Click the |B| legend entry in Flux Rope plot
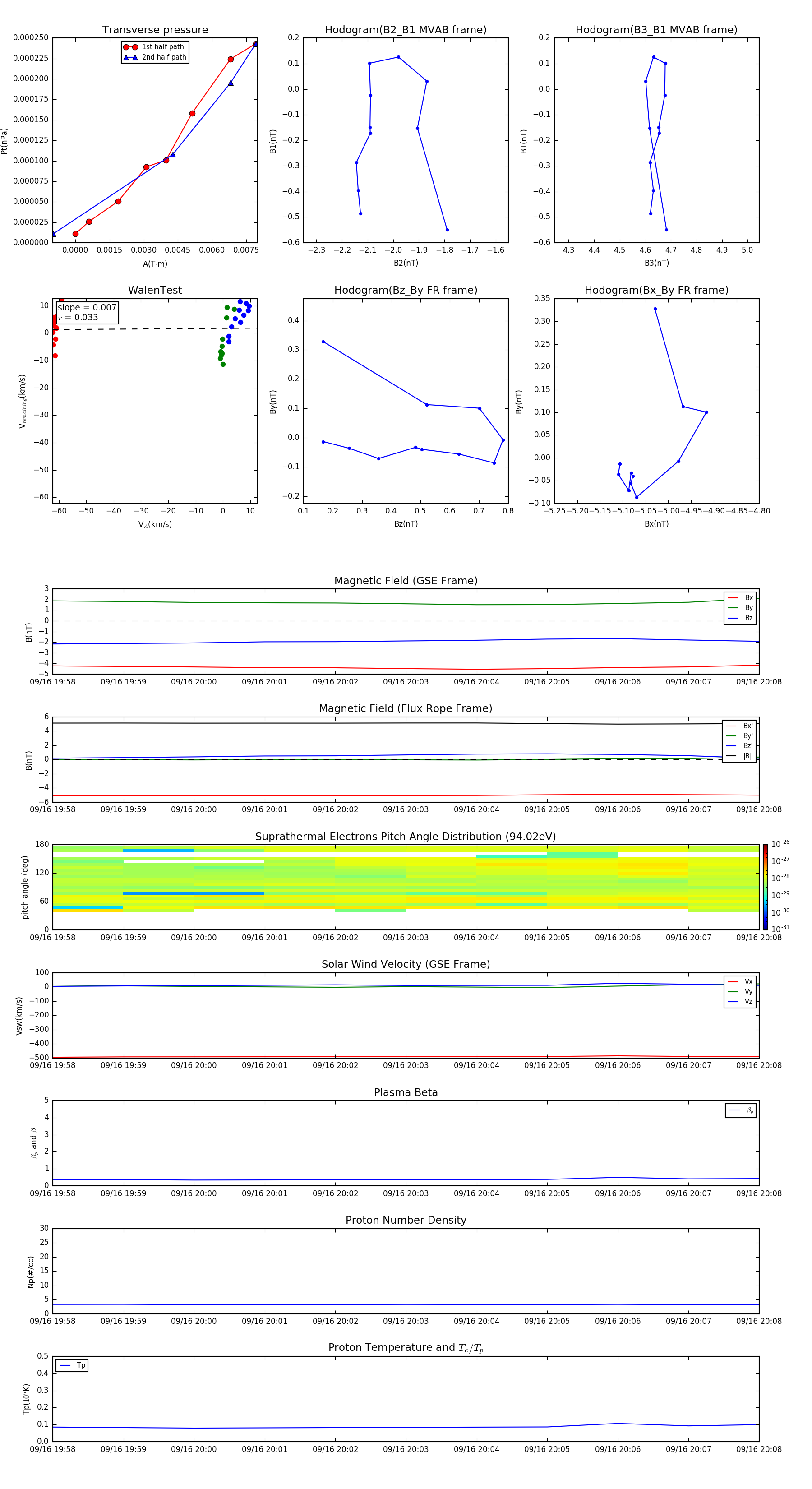Viewport: 812px width, 1489px height. [739, 756]
